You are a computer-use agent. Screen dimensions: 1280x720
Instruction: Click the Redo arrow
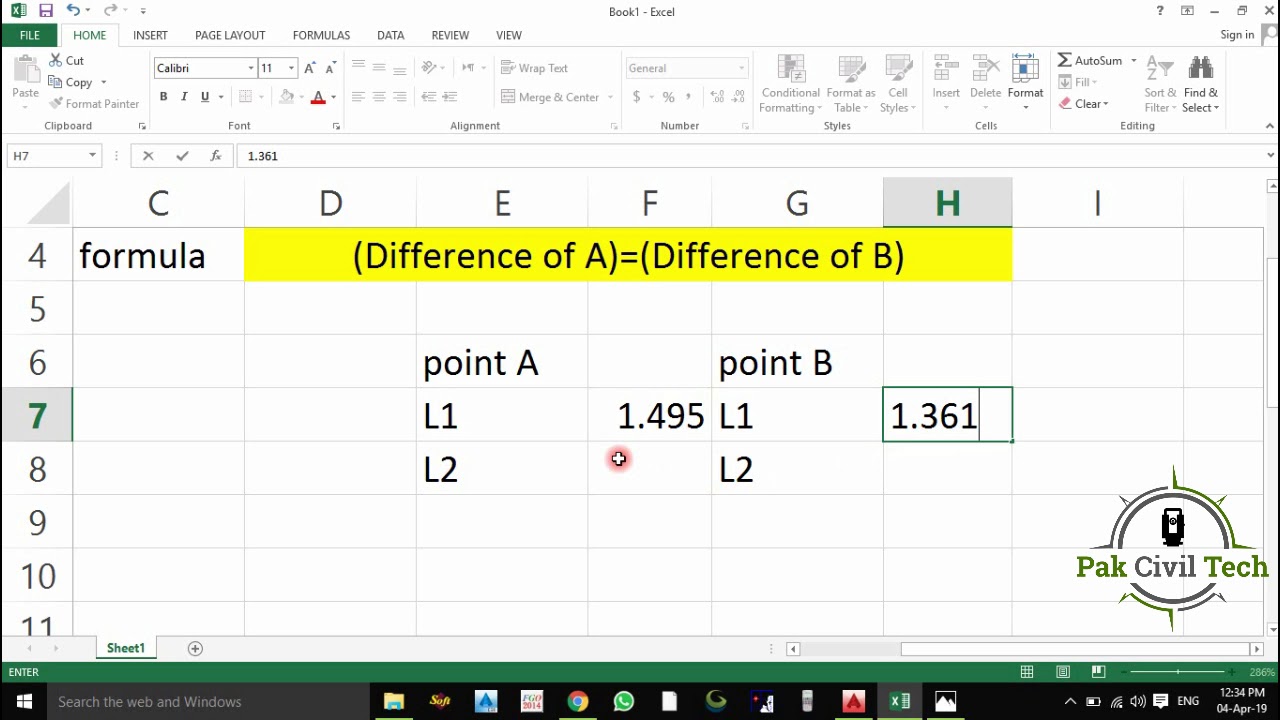(109, 11)
